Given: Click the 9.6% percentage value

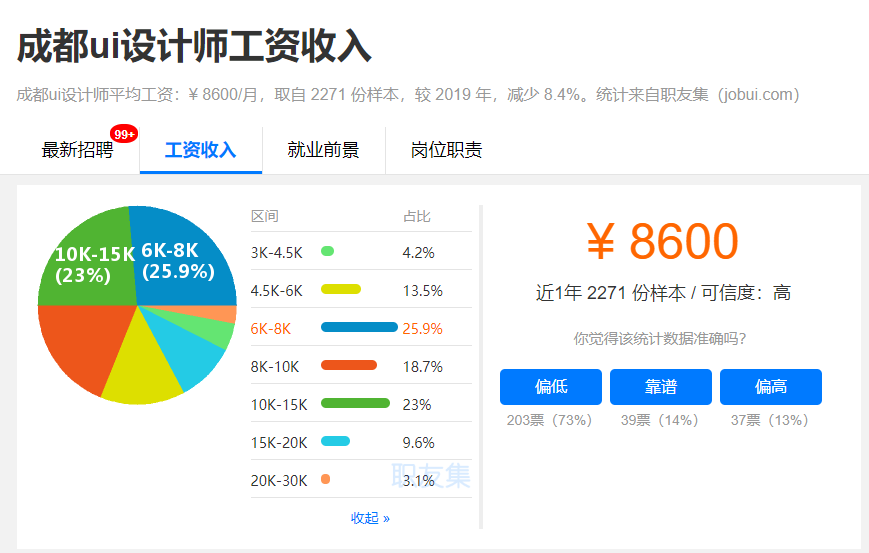Looking at the screenshot, I should pyautogui.click(x=418, y=443).
